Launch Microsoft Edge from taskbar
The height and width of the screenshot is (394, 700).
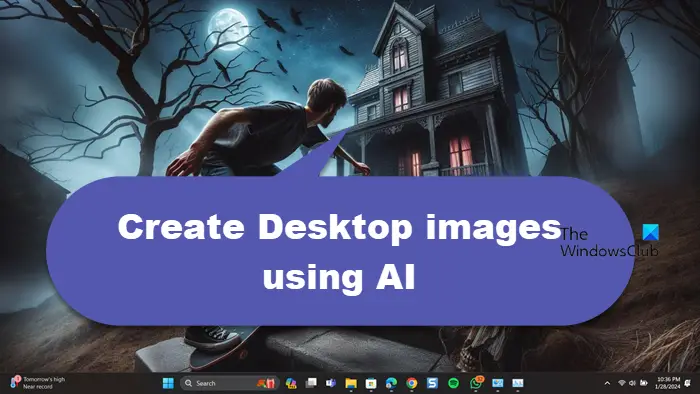coord(392,383)
